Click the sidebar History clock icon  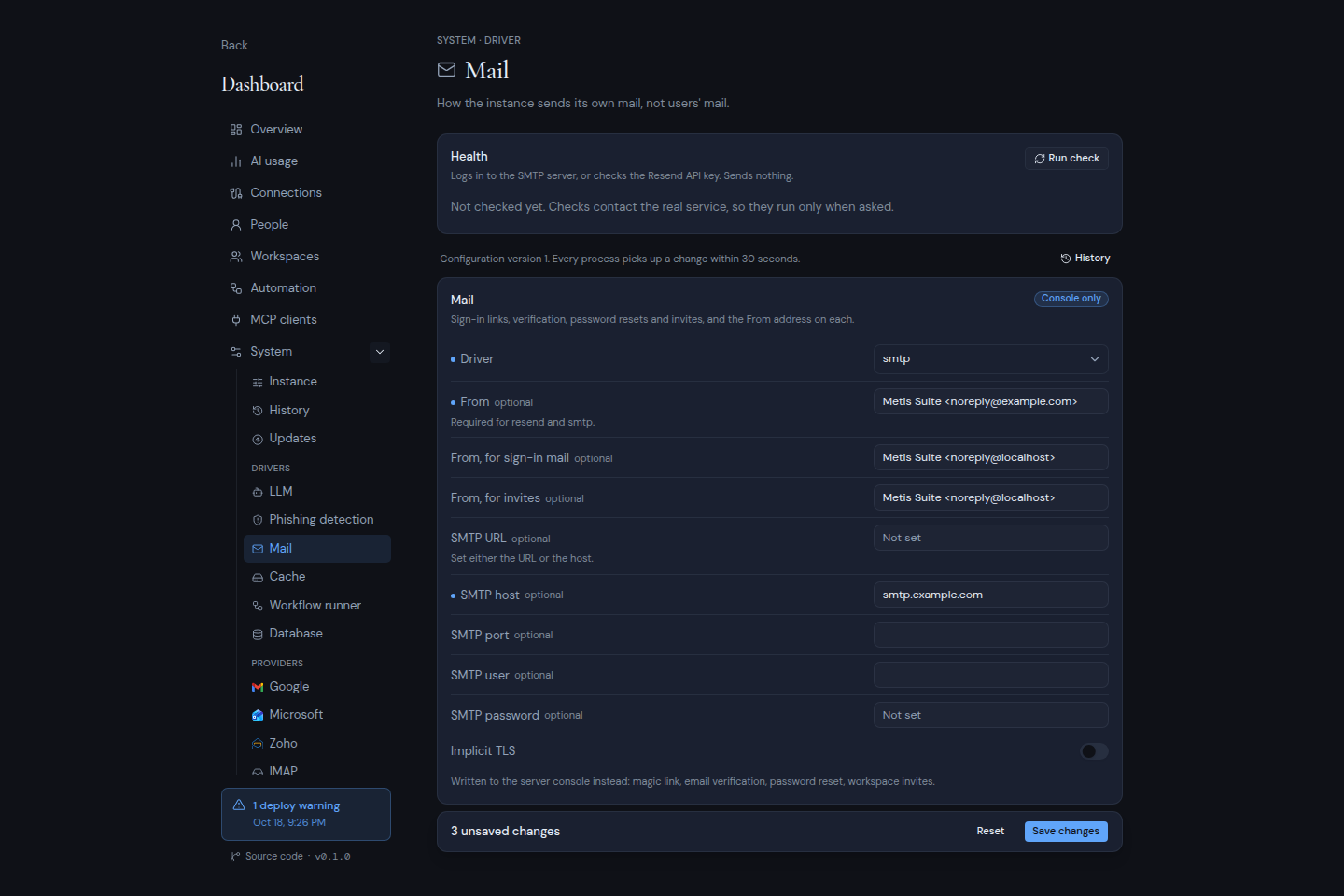click(x=258, y=411)
